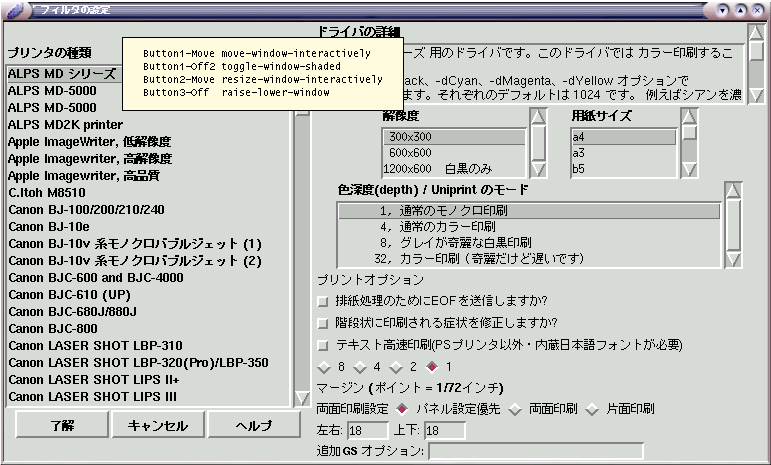Click the キャンセル button
Image resolution: width=771 pixels, height=465 pixels.
tap(158, 425)
